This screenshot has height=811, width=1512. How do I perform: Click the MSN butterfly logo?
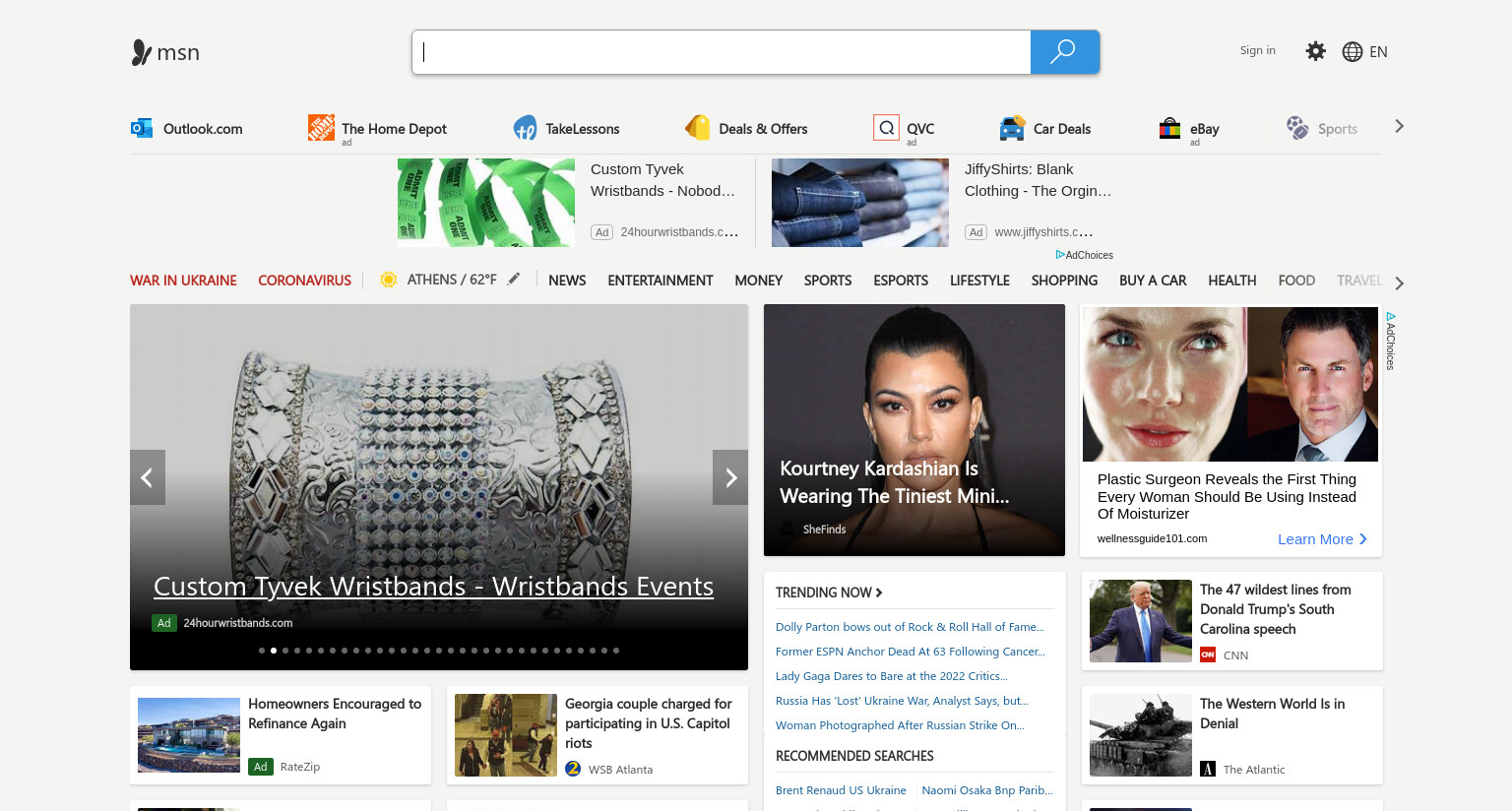tap(141, 52)
